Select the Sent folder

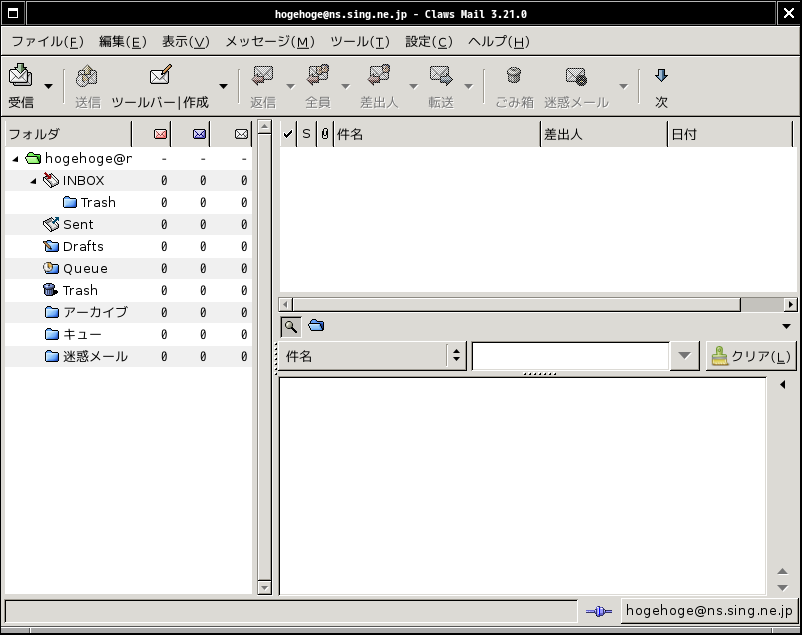[x=128, y=225]
